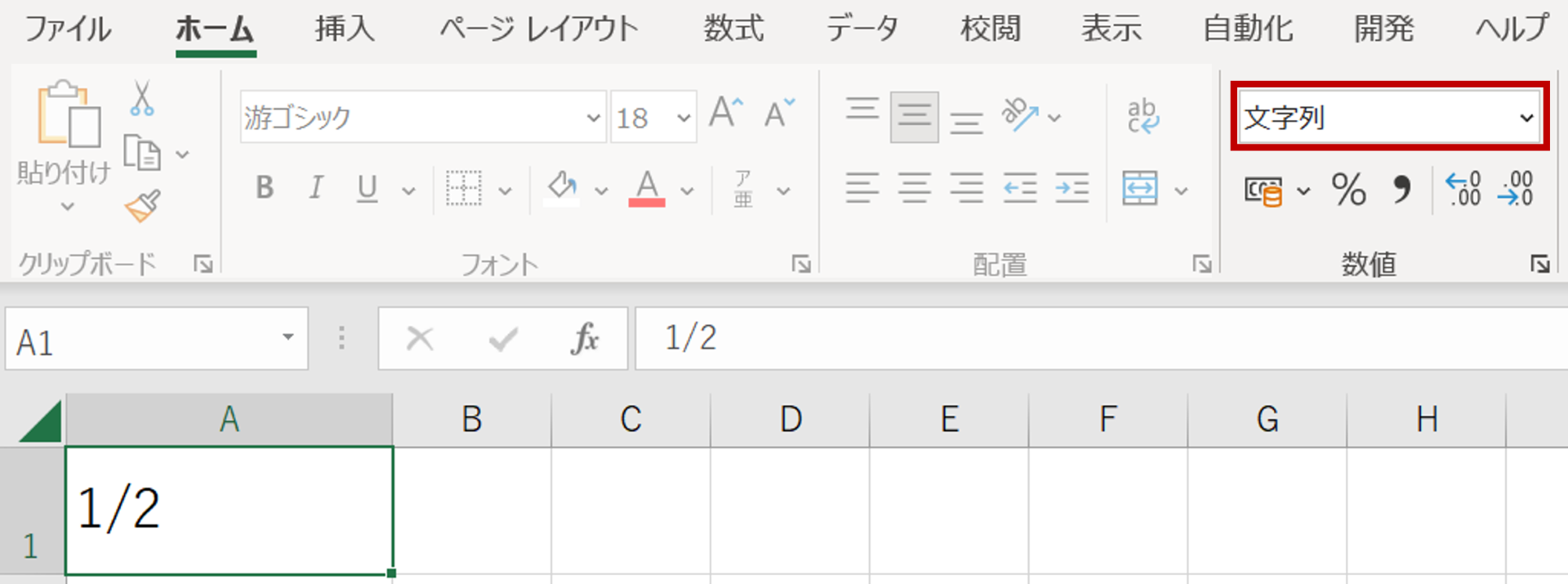Confirm entry with checkmark
Viewport: 1568px width, 584px height.
pos(503,338)
